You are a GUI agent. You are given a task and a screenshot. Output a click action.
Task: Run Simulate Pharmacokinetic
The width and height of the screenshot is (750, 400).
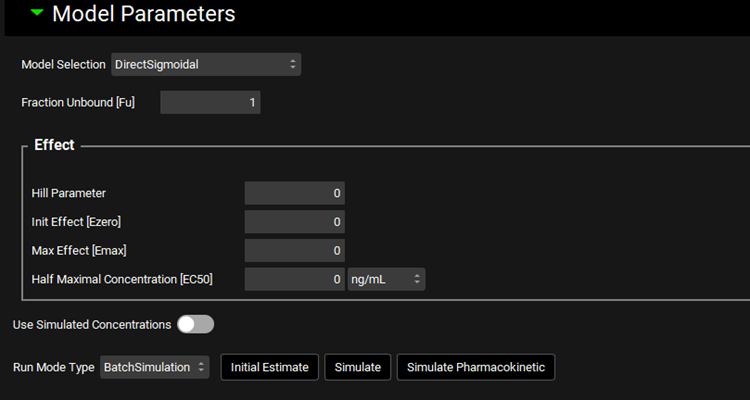pos(476,367)
